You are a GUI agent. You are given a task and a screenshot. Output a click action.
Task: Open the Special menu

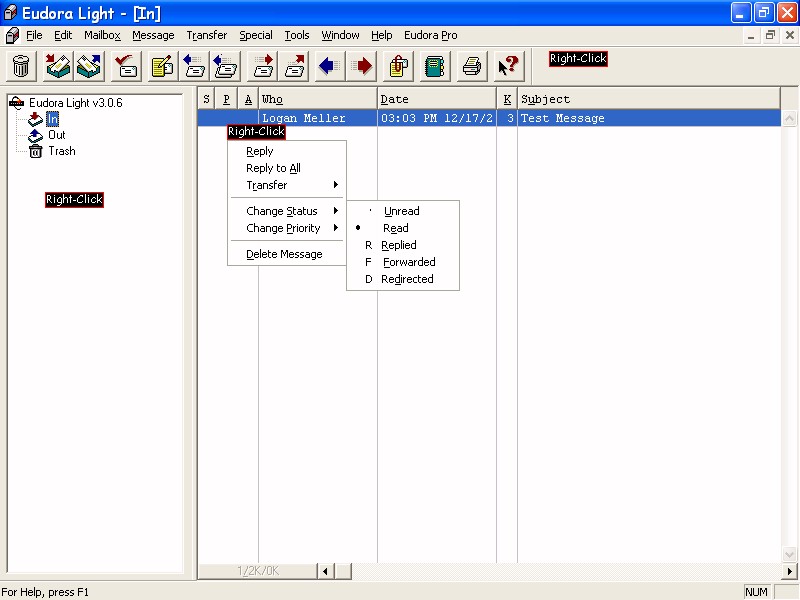(x=256, y=35)
